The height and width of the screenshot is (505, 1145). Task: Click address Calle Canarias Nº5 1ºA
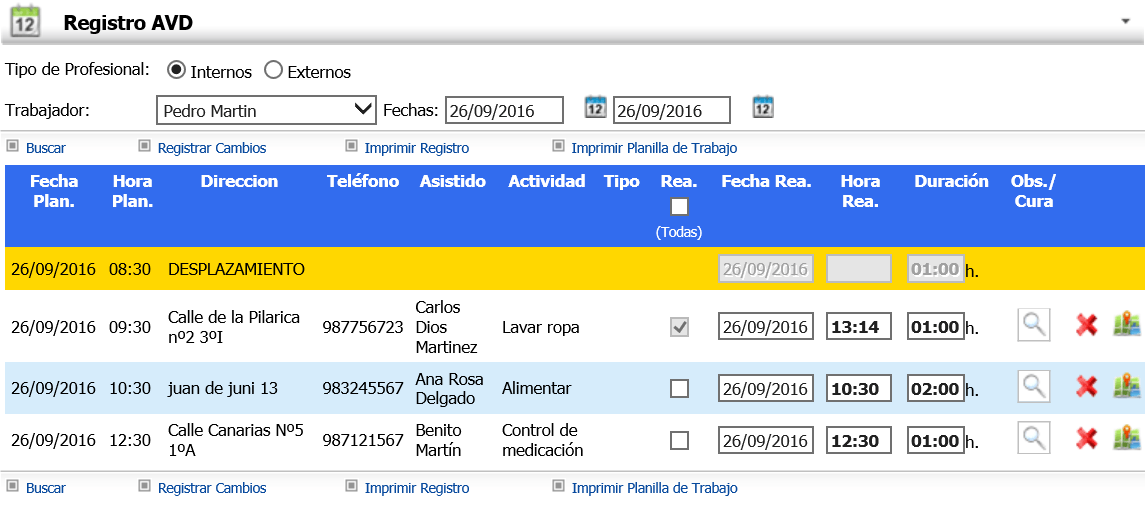(x=235, y=439)
